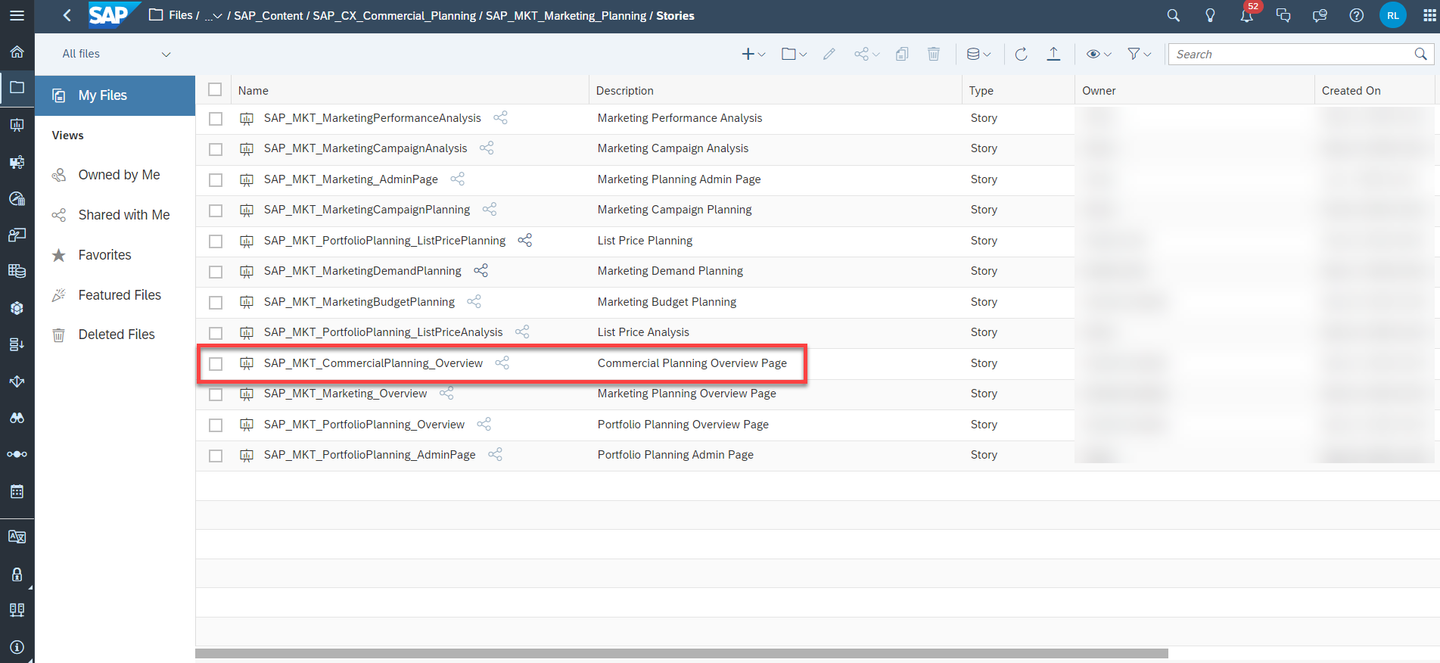Open the product switch grid icon
1440x663 pixels.
point(1428,15)
